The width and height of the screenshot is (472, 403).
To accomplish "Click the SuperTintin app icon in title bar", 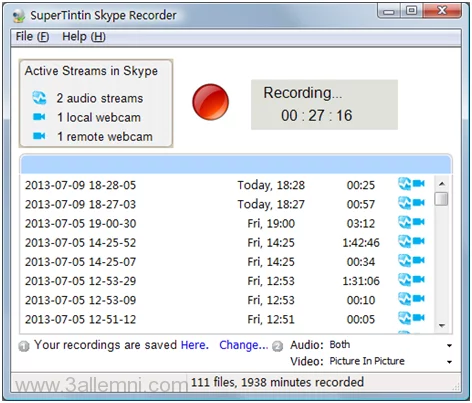I will pos(19,15).
